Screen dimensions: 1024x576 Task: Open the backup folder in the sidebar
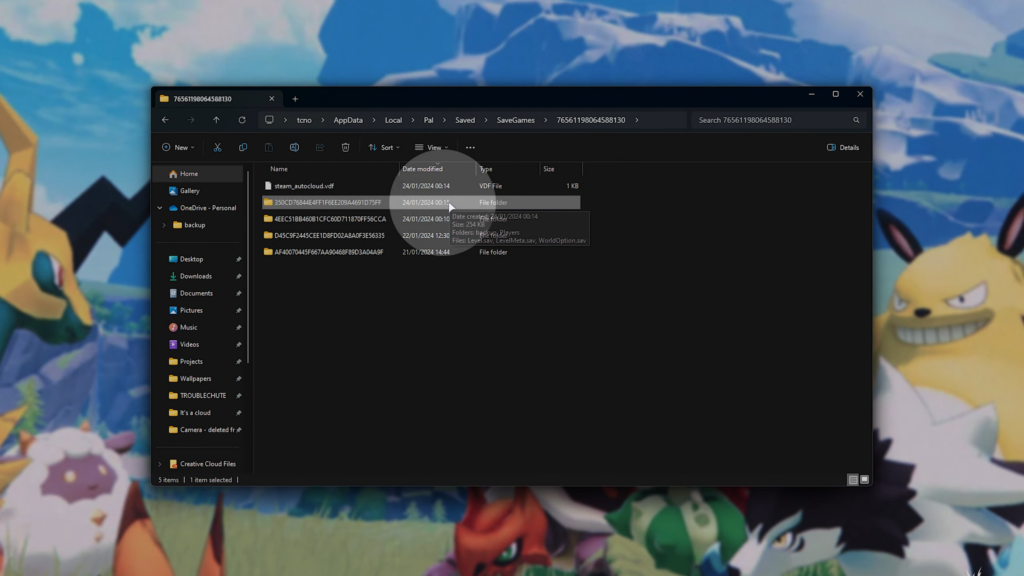[194, 225]
